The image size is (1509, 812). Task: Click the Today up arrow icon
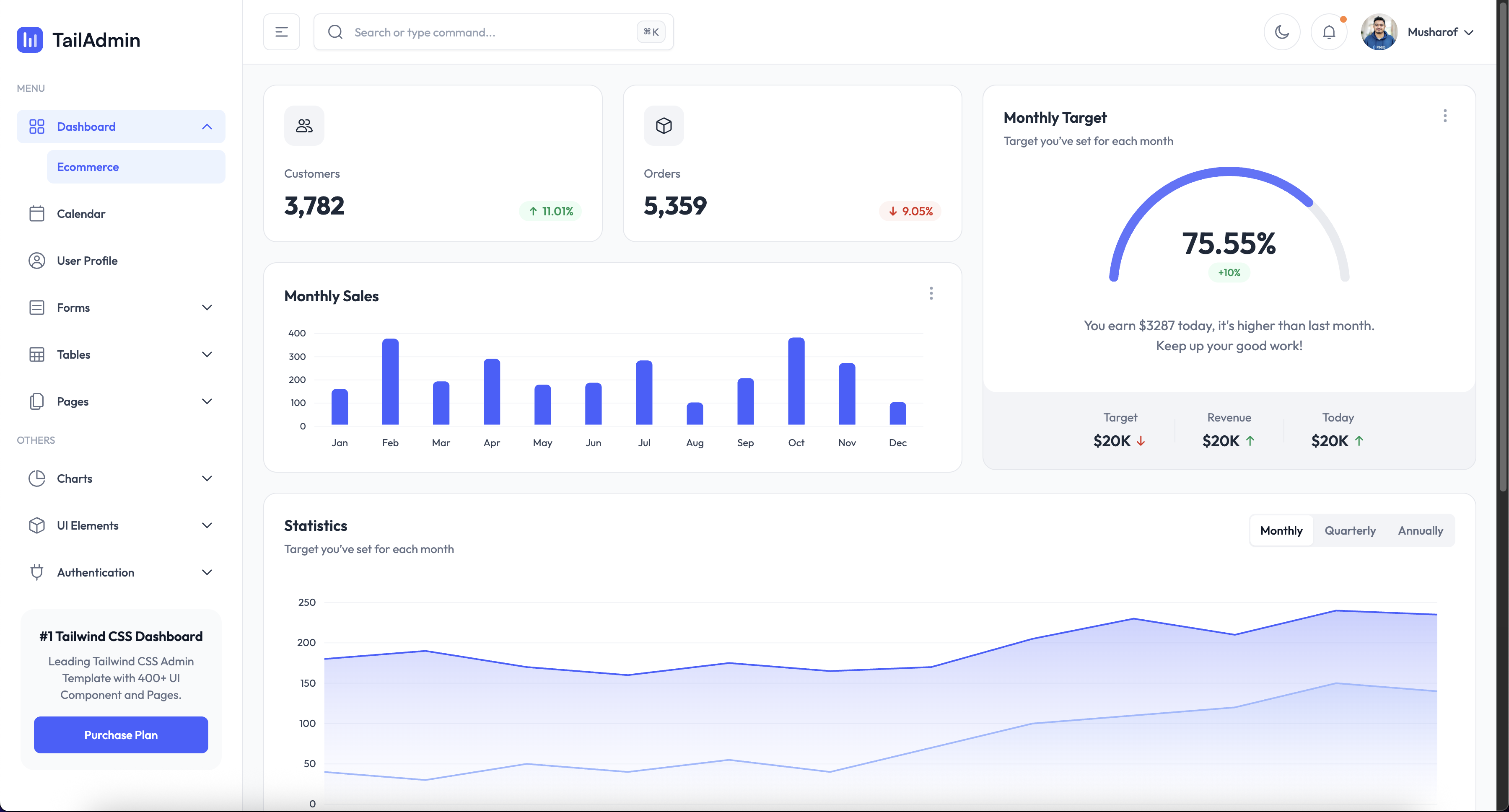1359,441
